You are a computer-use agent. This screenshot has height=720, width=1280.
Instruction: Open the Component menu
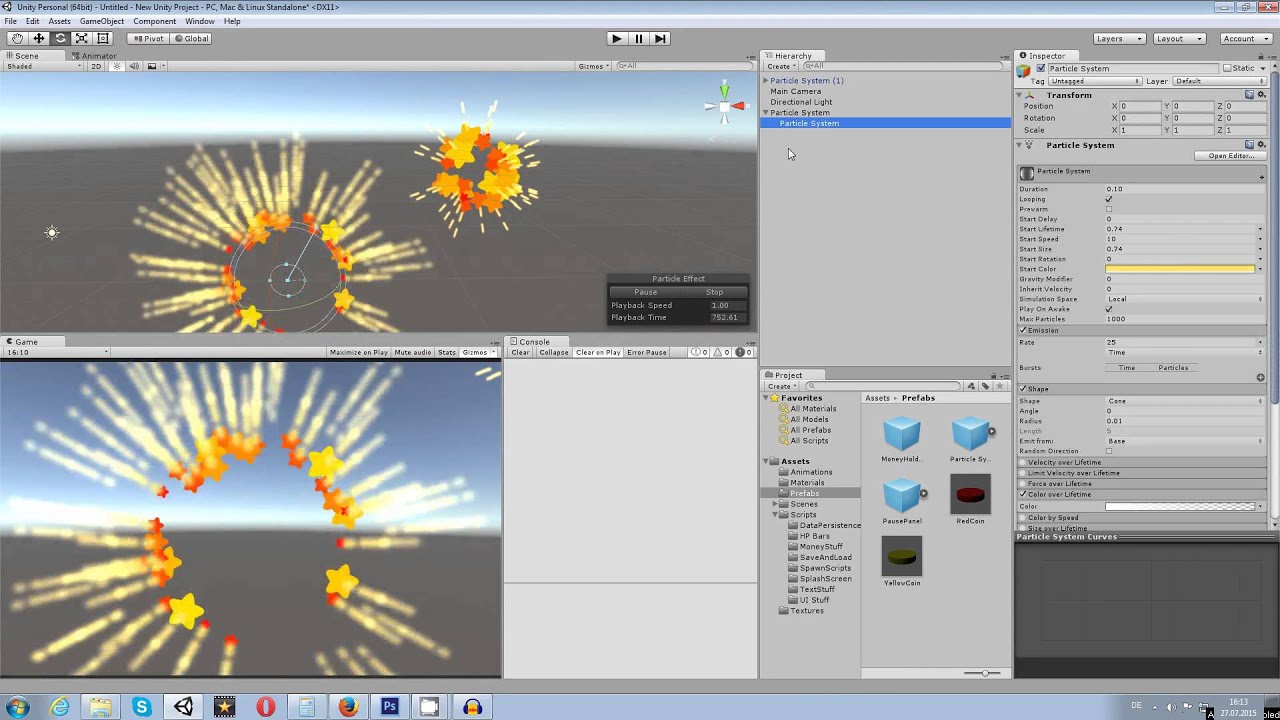click(x=154, y=21)
